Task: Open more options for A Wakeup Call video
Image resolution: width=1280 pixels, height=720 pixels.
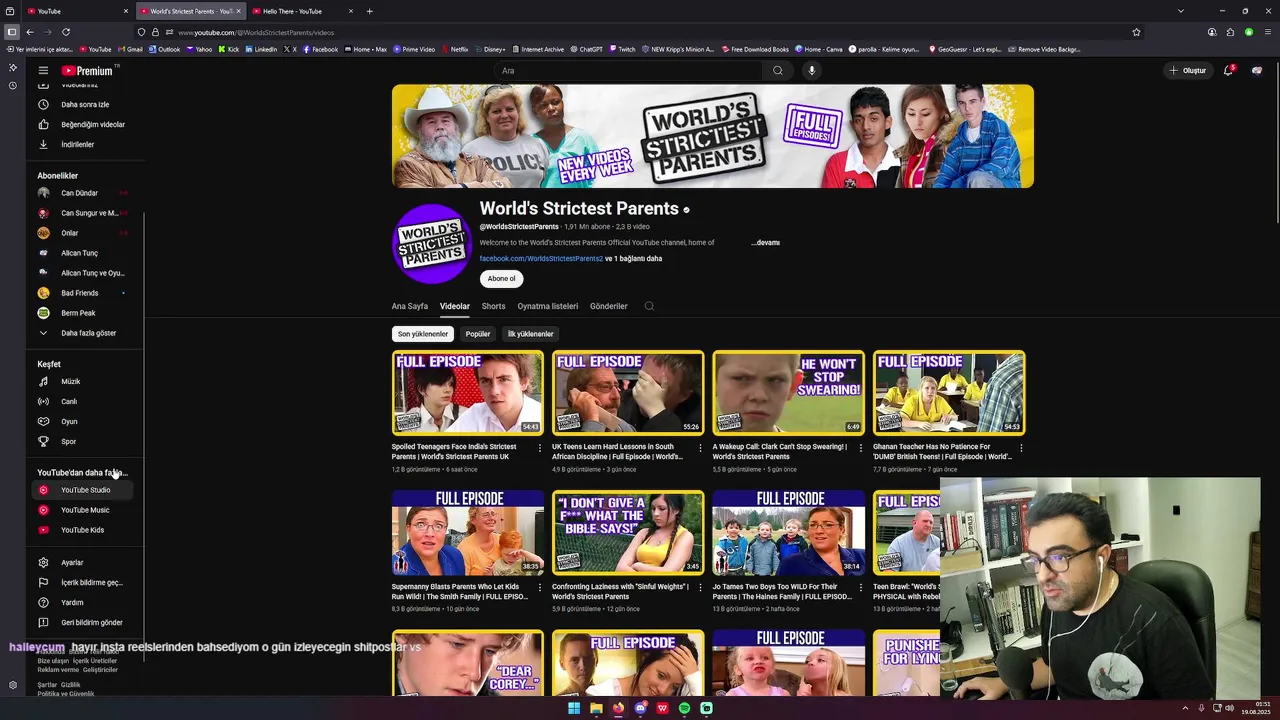Action: [x=861, y=448]
